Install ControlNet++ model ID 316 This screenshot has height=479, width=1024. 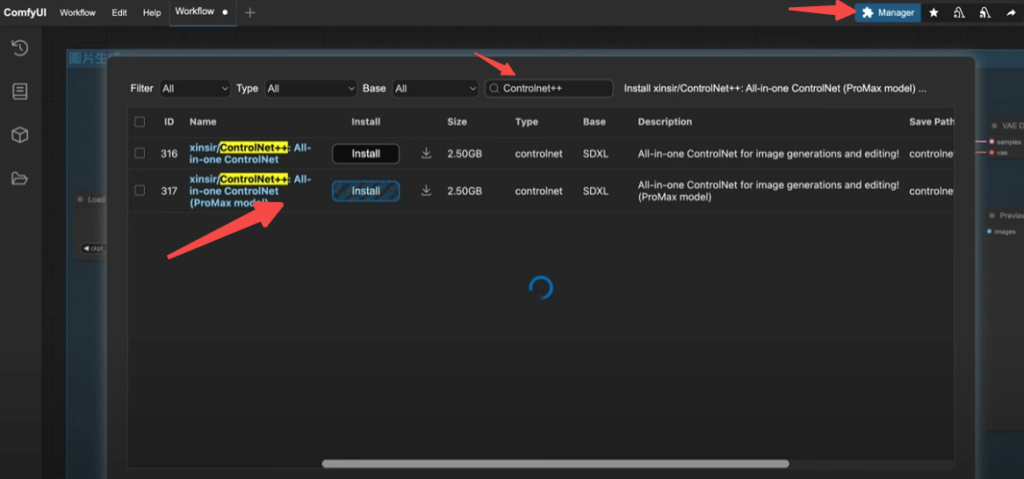pos(366,154)
